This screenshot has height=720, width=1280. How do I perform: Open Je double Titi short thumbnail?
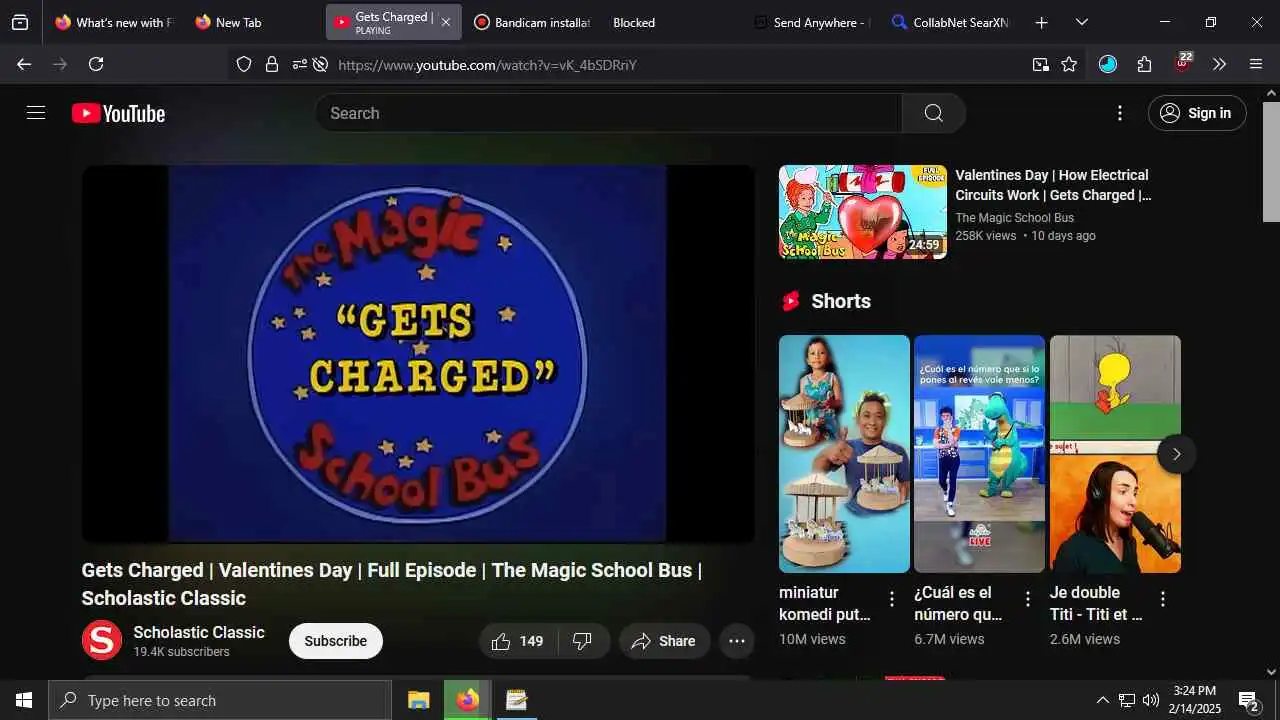click(x=1115, y=454)
